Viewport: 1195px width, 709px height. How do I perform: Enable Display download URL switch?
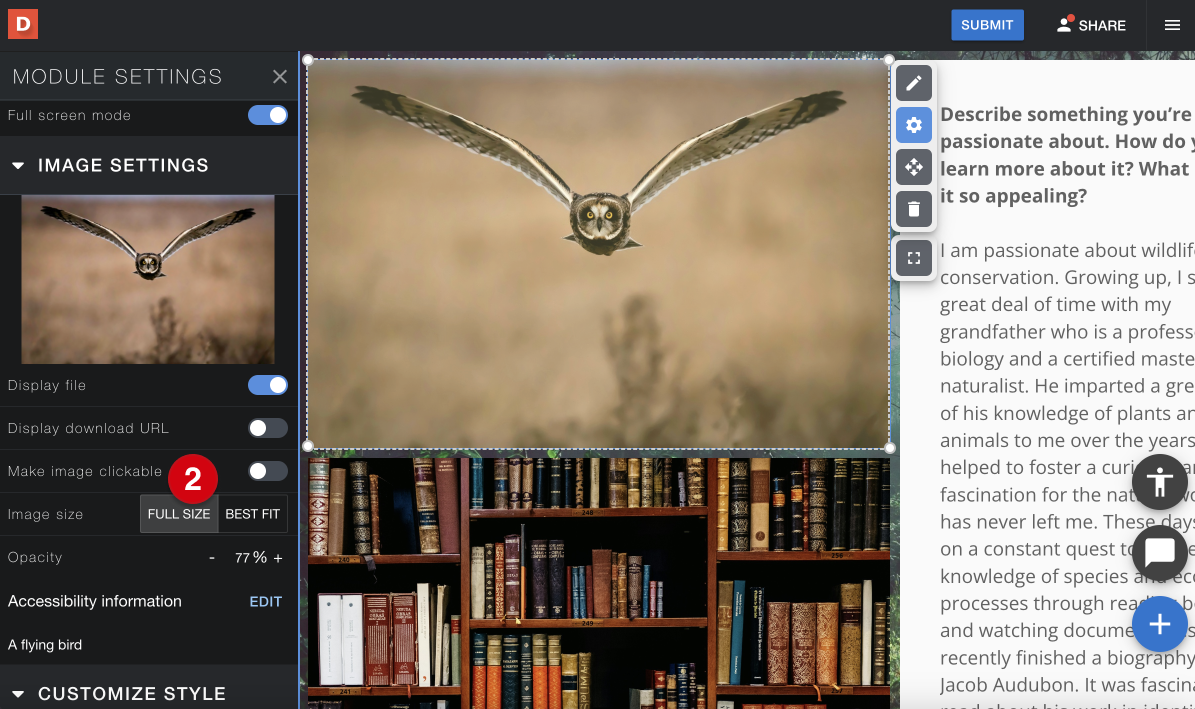coord(268,428)
